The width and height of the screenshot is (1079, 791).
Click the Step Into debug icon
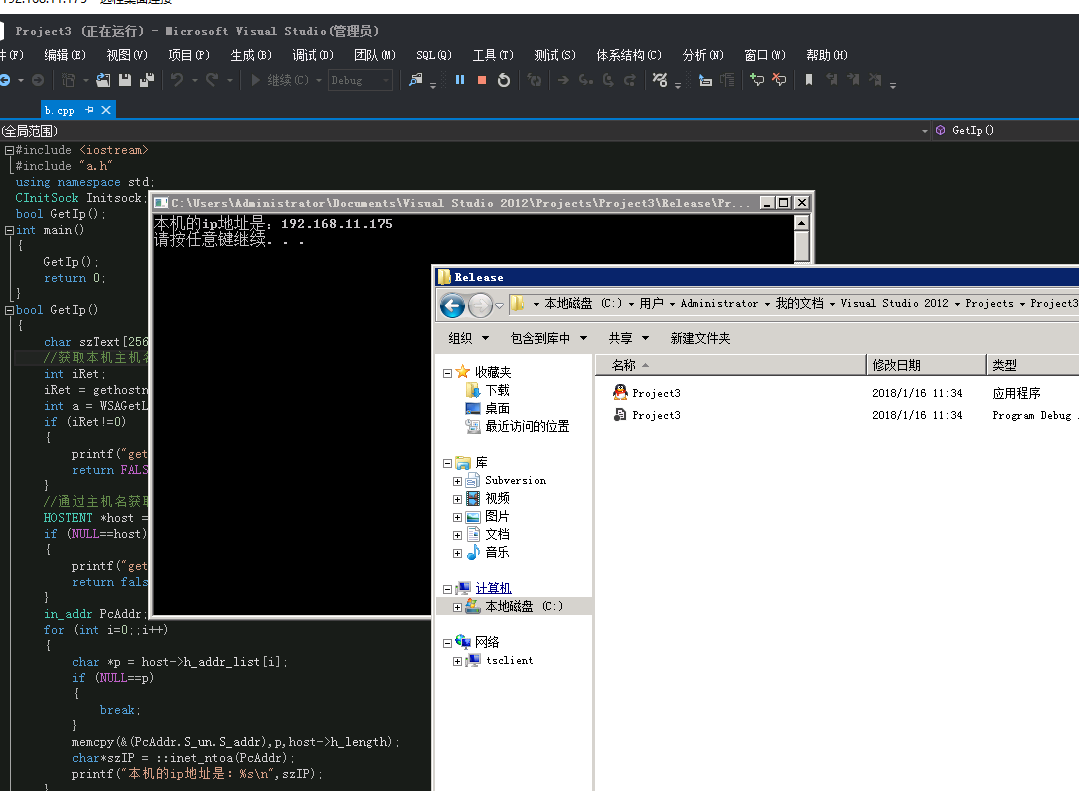tap(585, 80)
